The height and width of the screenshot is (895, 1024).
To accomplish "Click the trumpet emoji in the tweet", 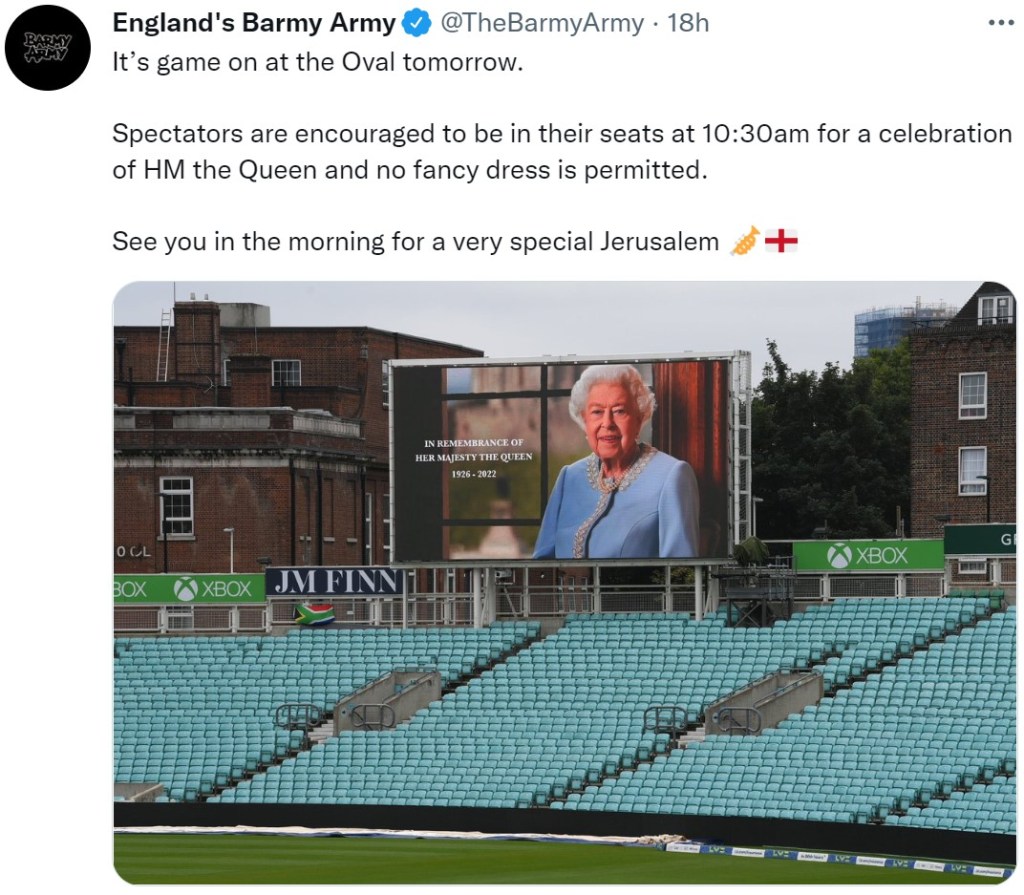I will (744, 242).
